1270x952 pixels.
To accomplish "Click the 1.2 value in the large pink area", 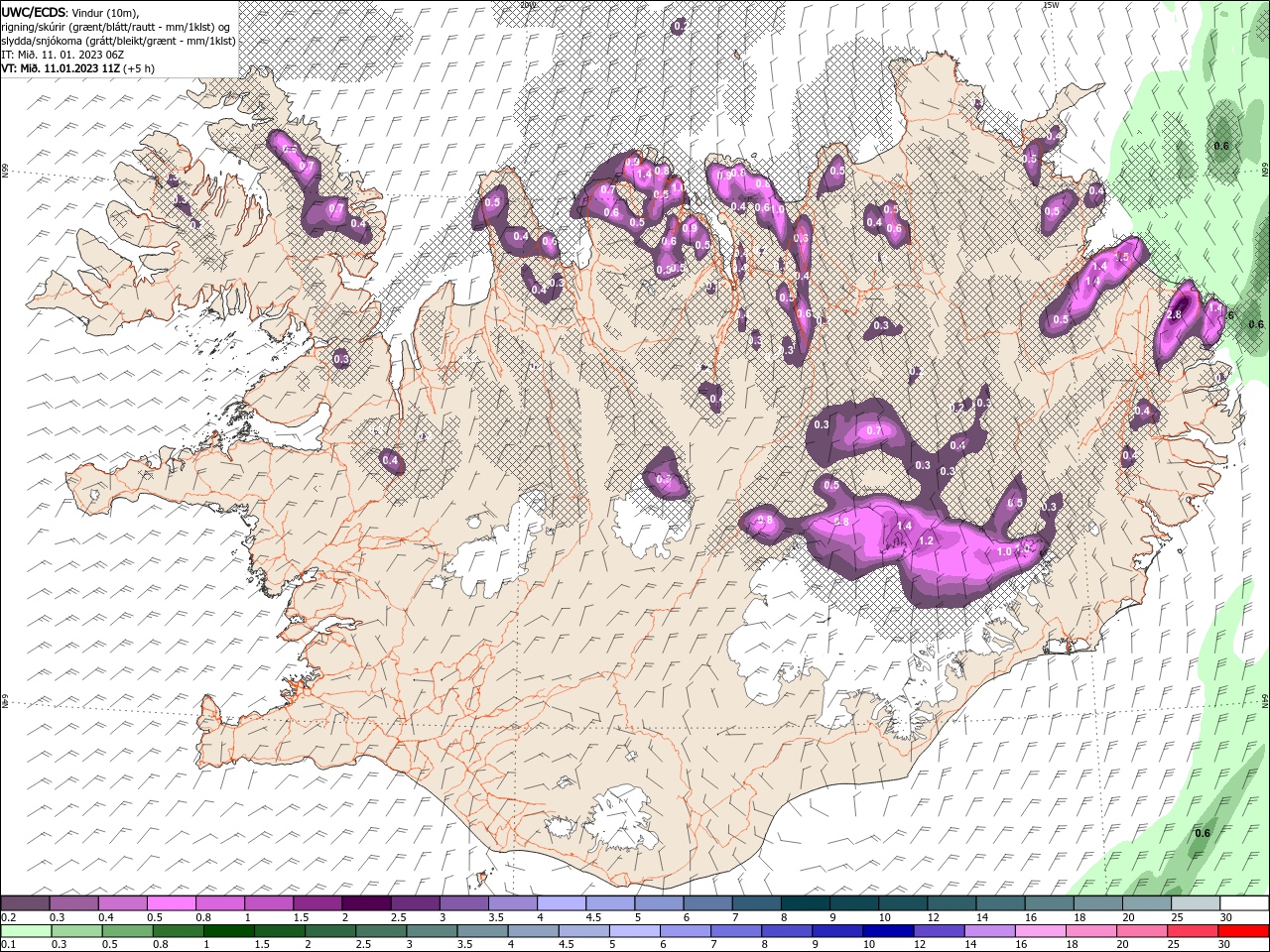I will pos(927,541).
